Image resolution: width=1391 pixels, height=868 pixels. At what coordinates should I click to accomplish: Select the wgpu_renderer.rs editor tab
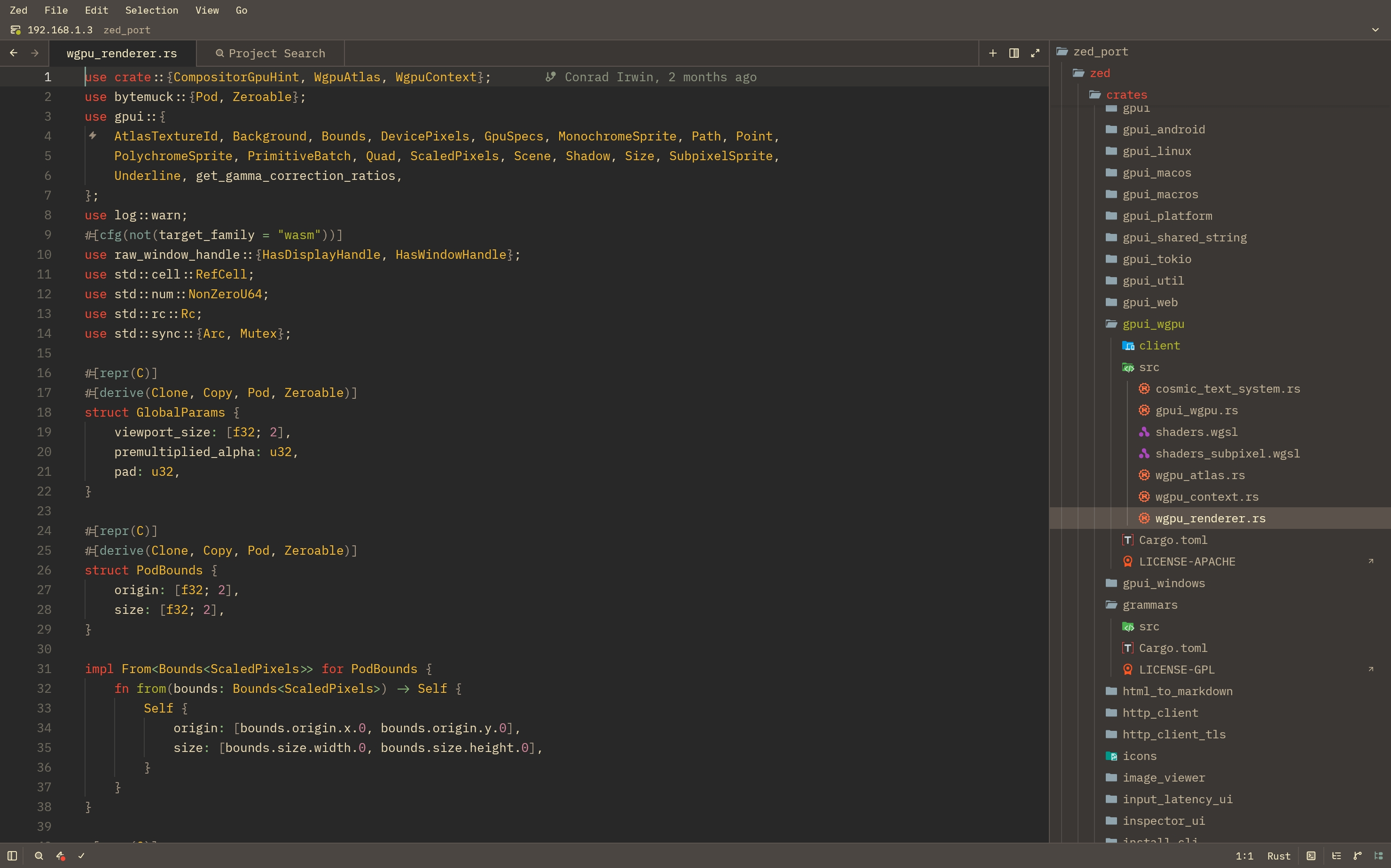pyautogui.click(x=122, y=54)
